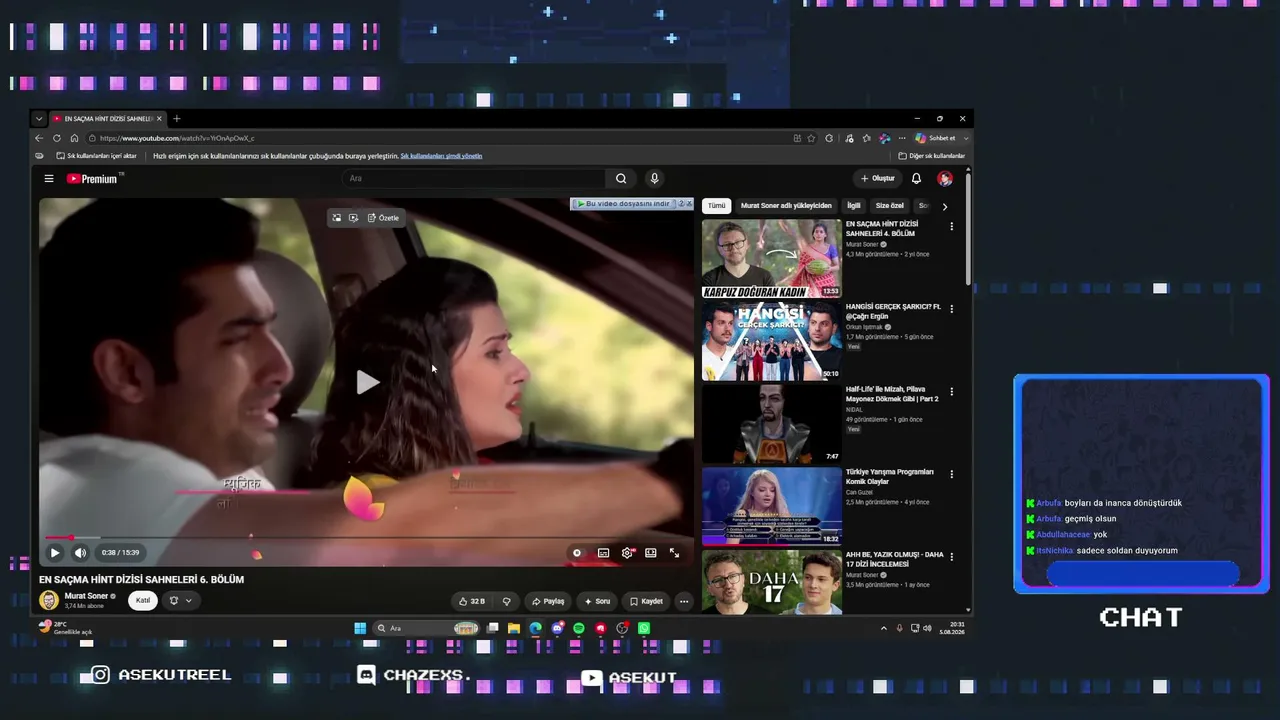Open a new browser tab
1280x720 pixels.
177,119
